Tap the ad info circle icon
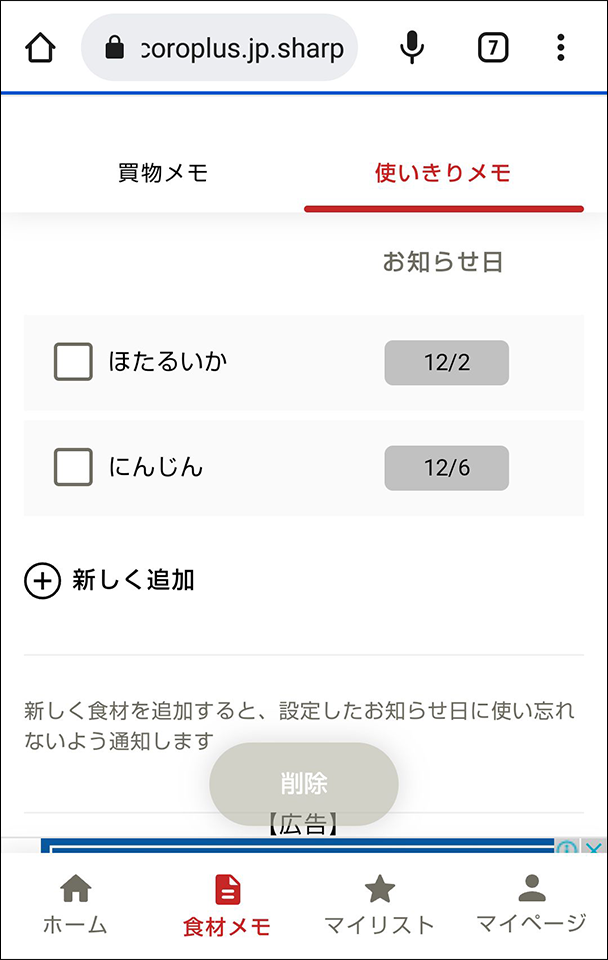This screenshot has width=608, height=960. [565, 845]
